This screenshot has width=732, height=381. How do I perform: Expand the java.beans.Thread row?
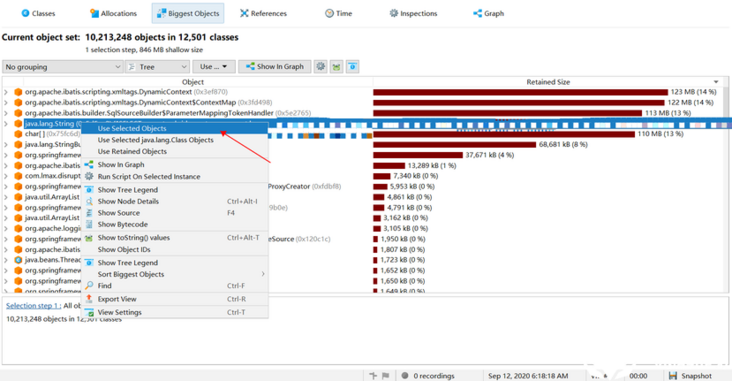tap(6, 260)
